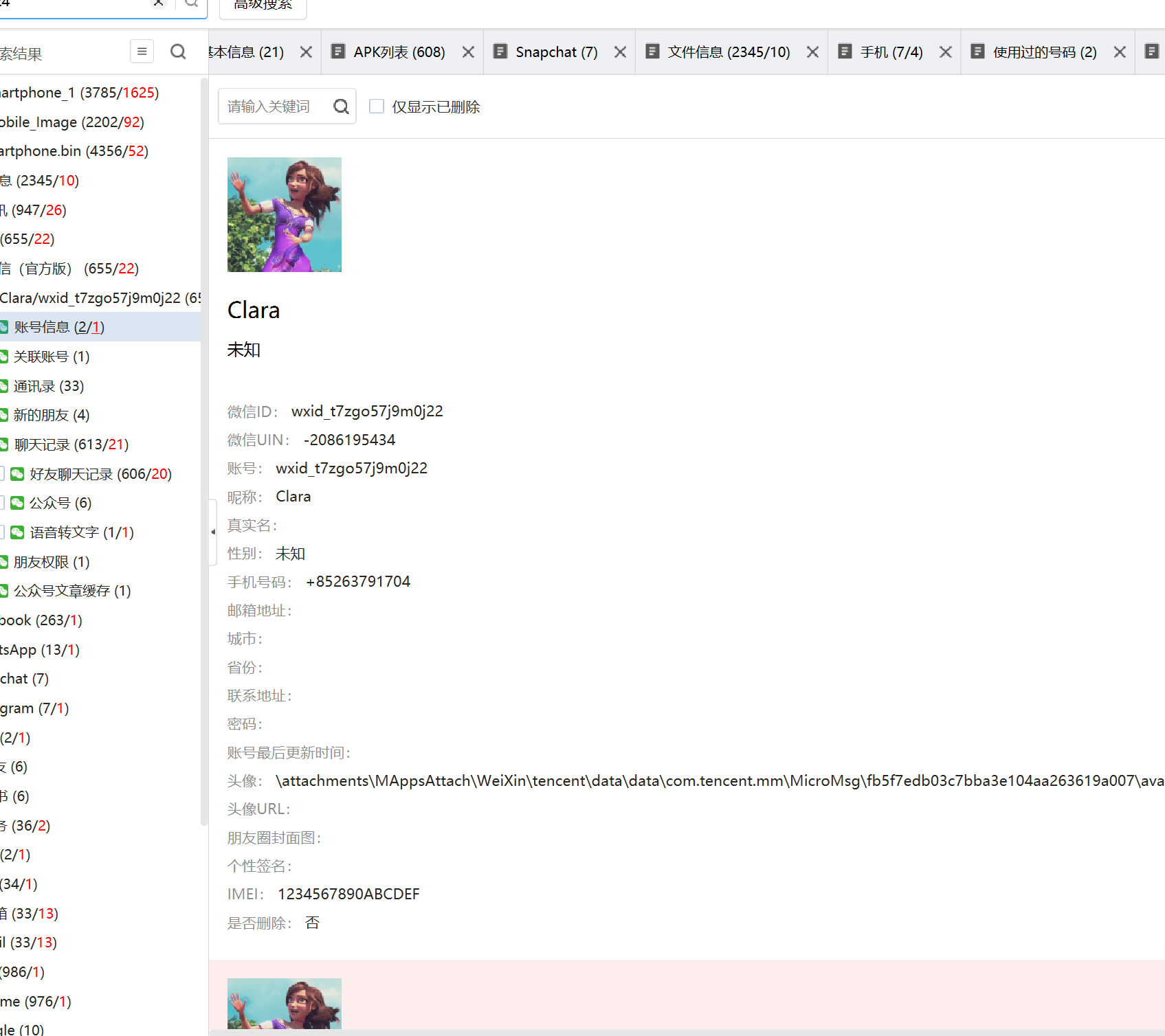Click the WeChat icon beside 好友聊天记录
Image resolution: width=1165 pixels, height=1036 pixels.
[x=18, y=474]
